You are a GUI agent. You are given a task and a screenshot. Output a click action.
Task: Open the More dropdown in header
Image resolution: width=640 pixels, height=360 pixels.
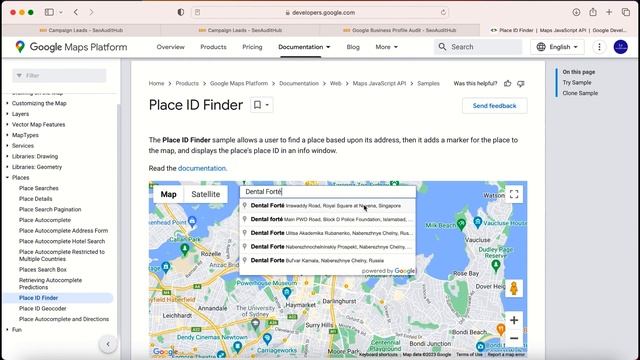point(387,47)
